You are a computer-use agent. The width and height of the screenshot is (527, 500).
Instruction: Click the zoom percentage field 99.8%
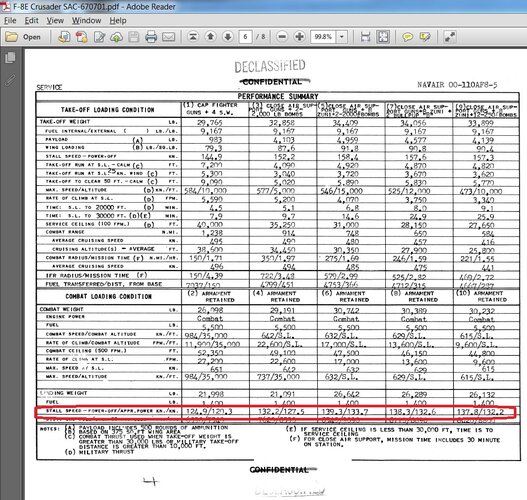323,37
